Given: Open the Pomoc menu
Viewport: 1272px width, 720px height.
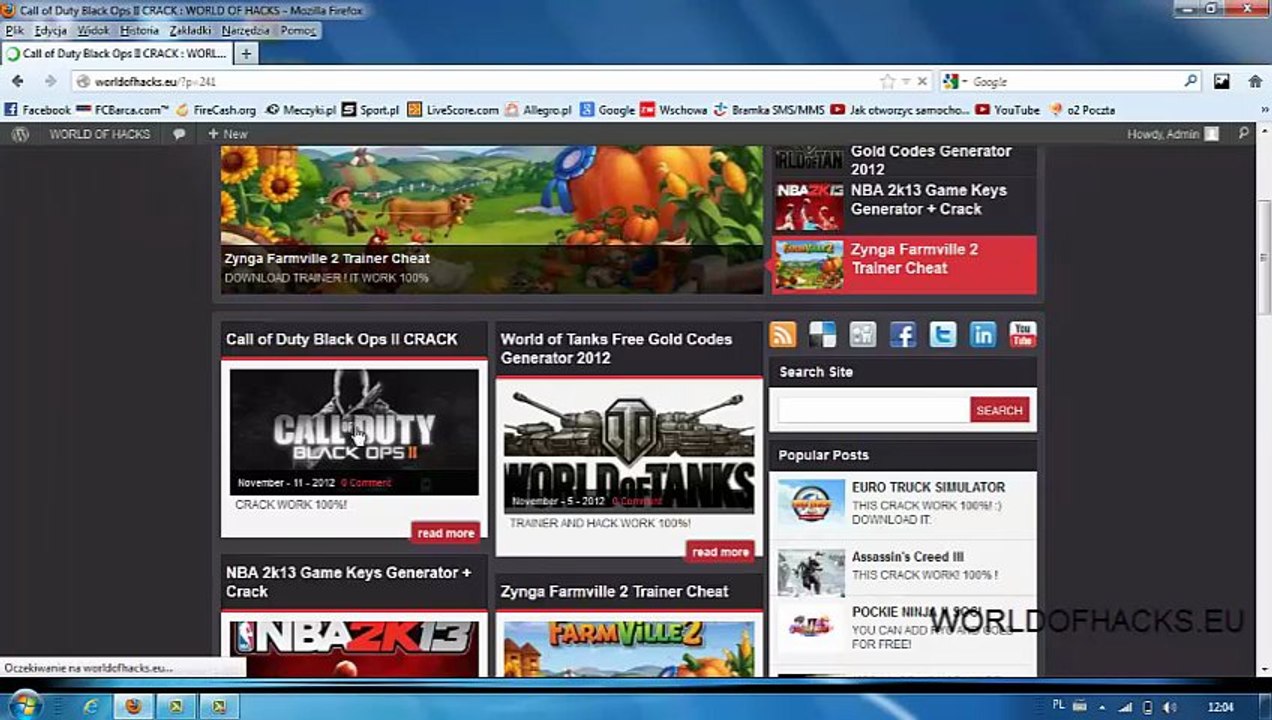Looking at the screenshot, I should point(298,31).
